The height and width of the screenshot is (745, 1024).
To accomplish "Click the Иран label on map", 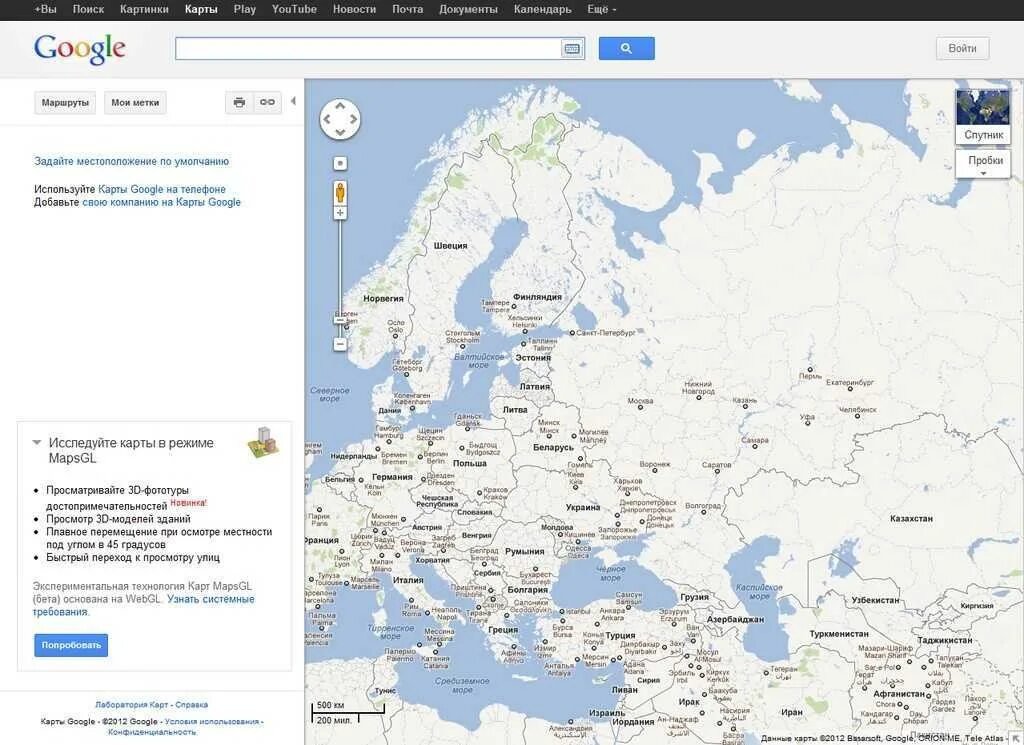I will click(792, 712).
